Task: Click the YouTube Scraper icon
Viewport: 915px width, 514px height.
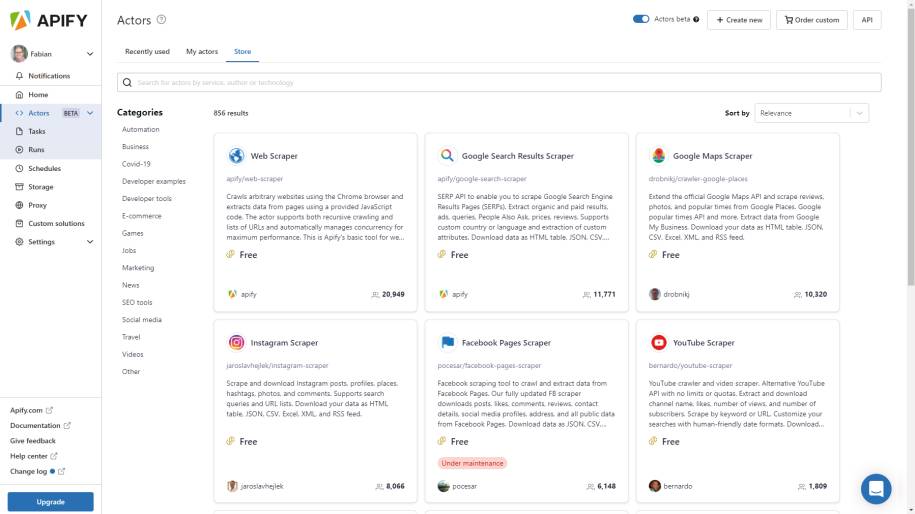Action: [x=658, y=342]
